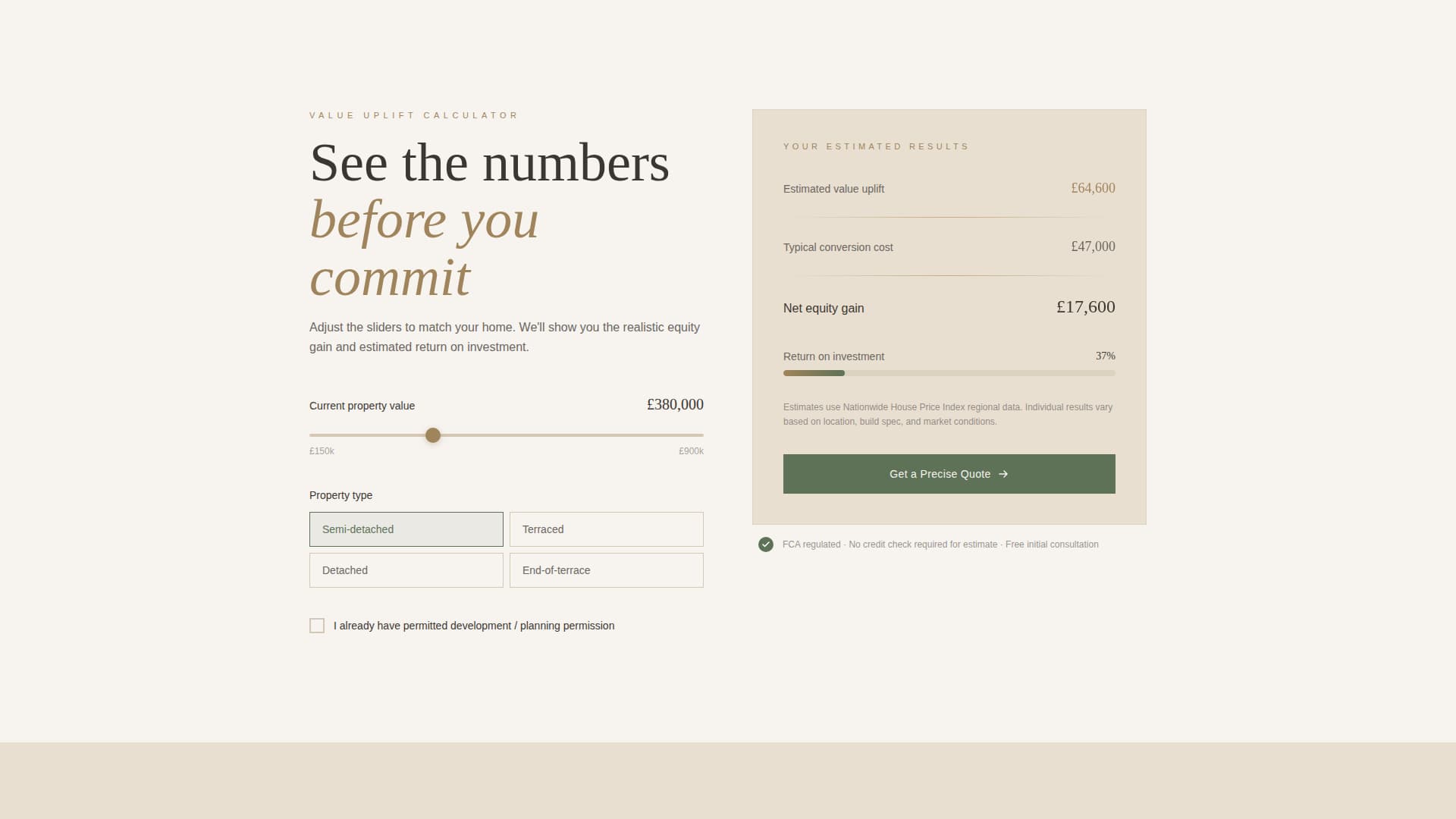Click the £150k minimum slider label
This screenshot has height=819, width=1456.
click(x=321, y=450)
